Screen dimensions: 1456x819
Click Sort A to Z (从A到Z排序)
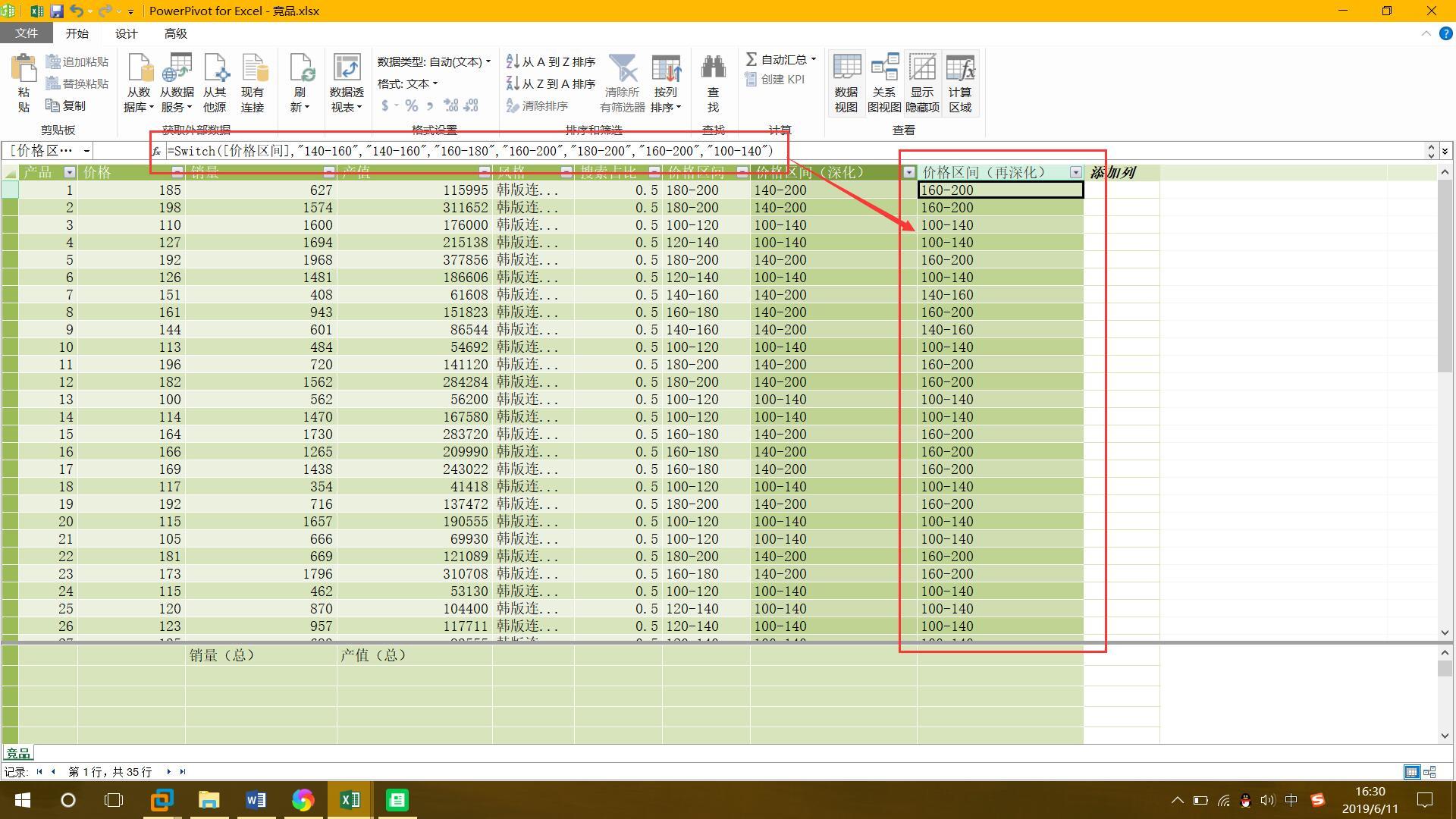[x=551, y=61]
